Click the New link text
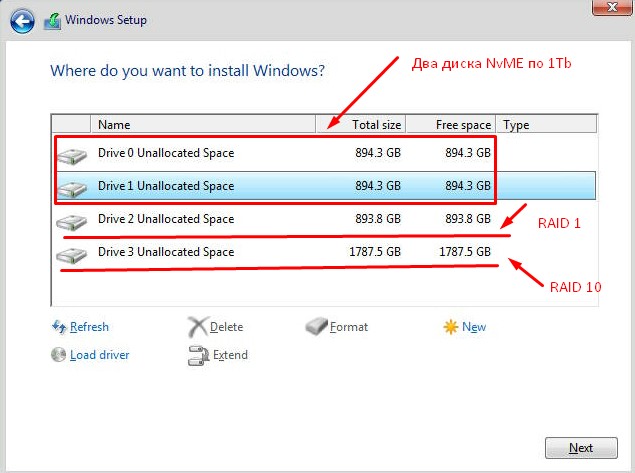The height and width of the screenshot is (473, 635). 474,327
